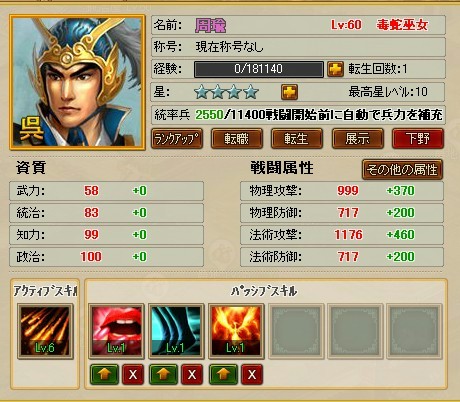Viewport: 460px width, 402px height.
Task: Click the ランクアップ button
Action: pos(177,139)
